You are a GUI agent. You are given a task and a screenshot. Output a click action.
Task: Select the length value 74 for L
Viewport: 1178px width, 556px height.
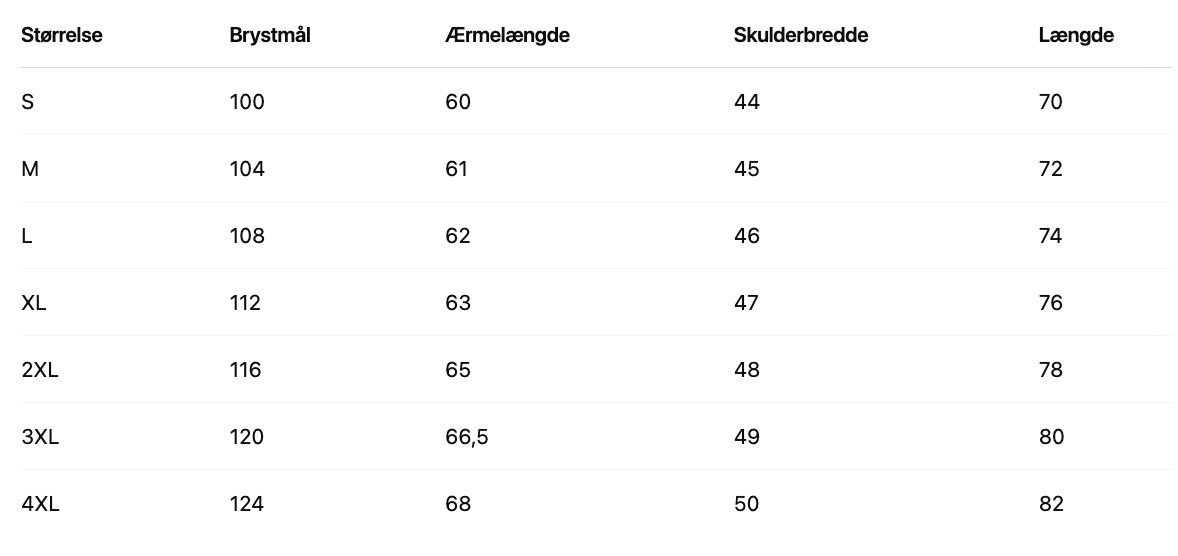tap(1051, 236)
